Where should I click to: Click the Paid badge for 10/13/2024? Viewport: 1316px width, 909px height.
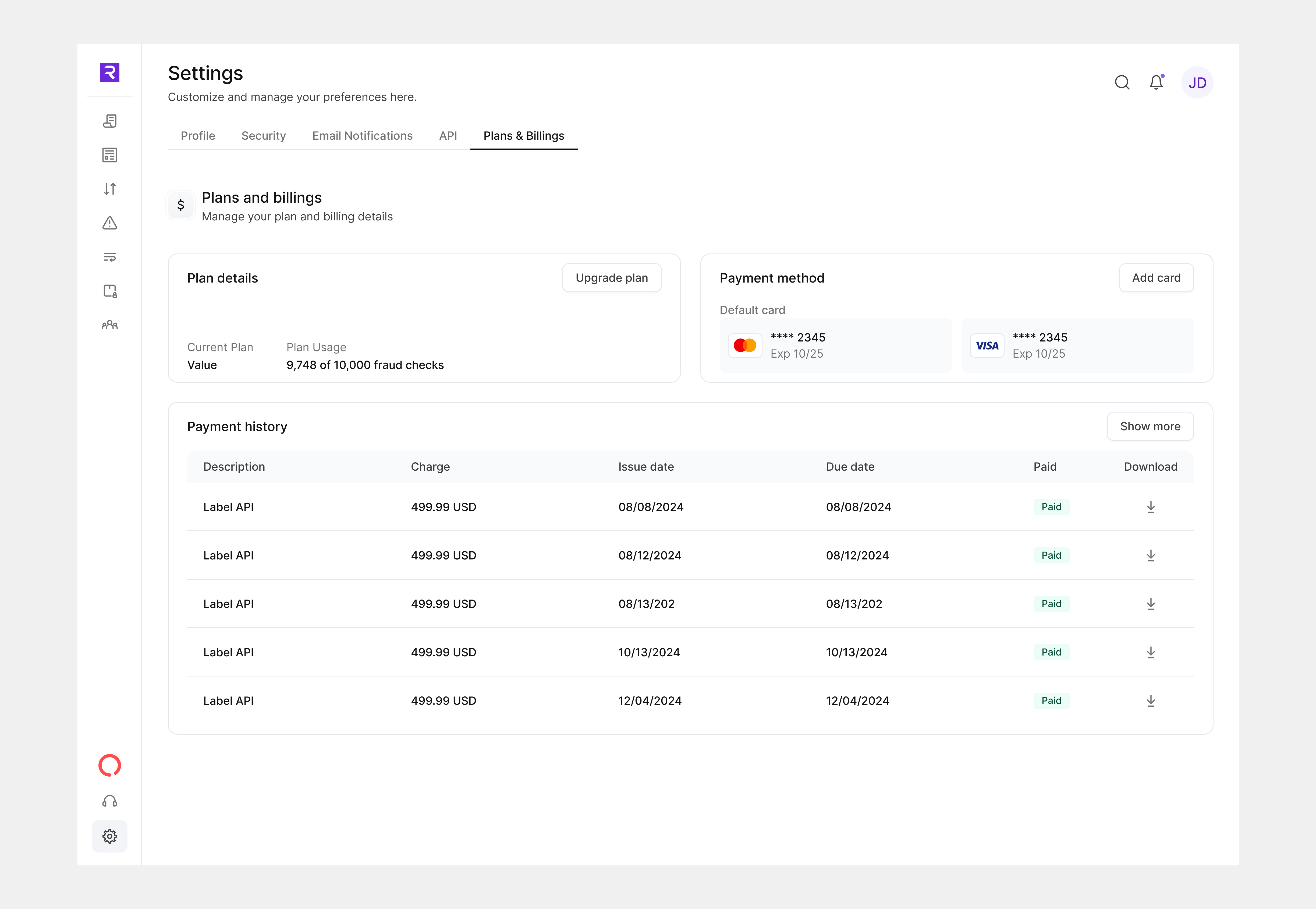1051,652
